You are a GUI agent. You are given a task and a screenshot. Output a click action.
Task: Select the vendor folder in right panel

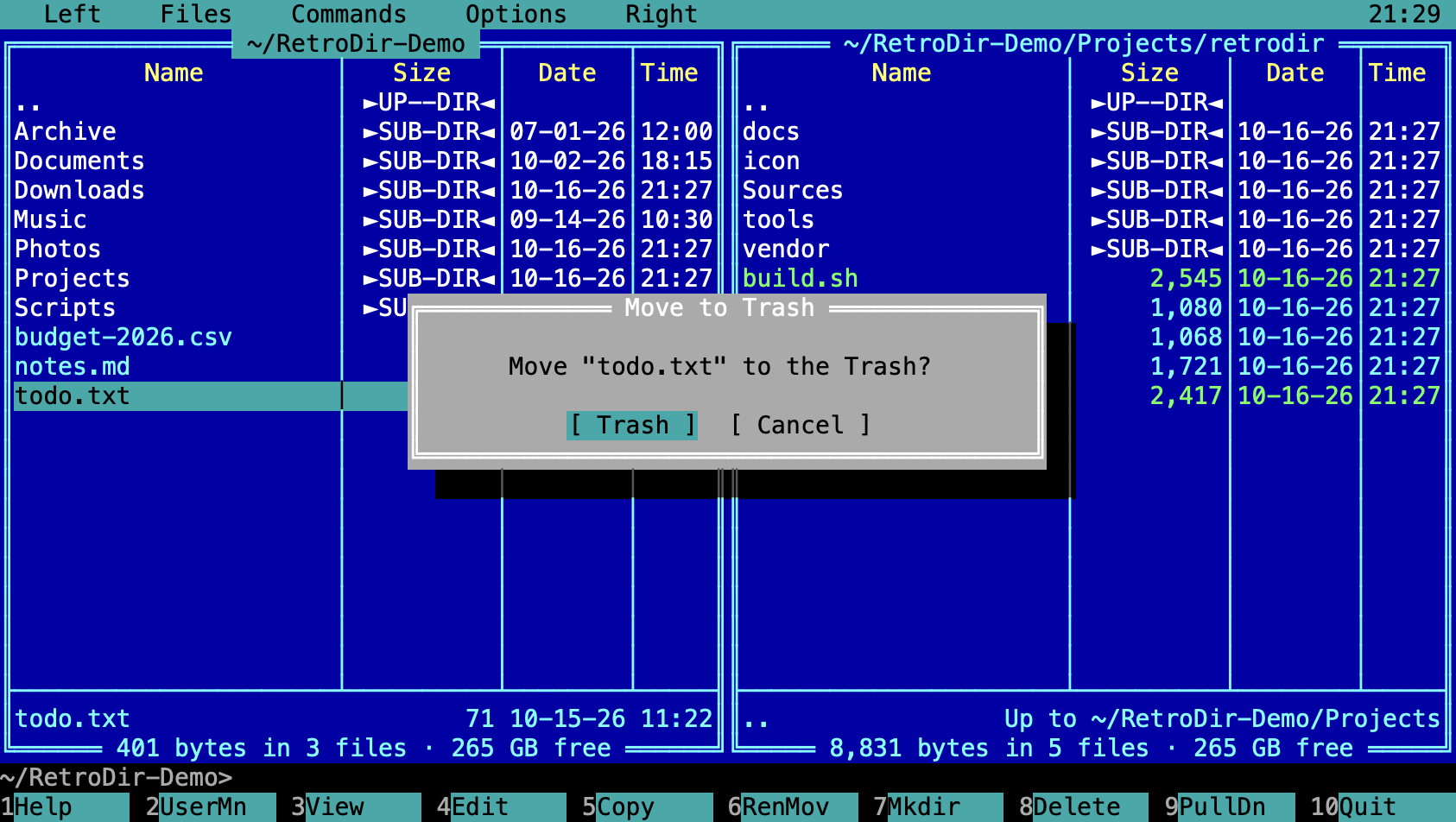pos(1092,249)
